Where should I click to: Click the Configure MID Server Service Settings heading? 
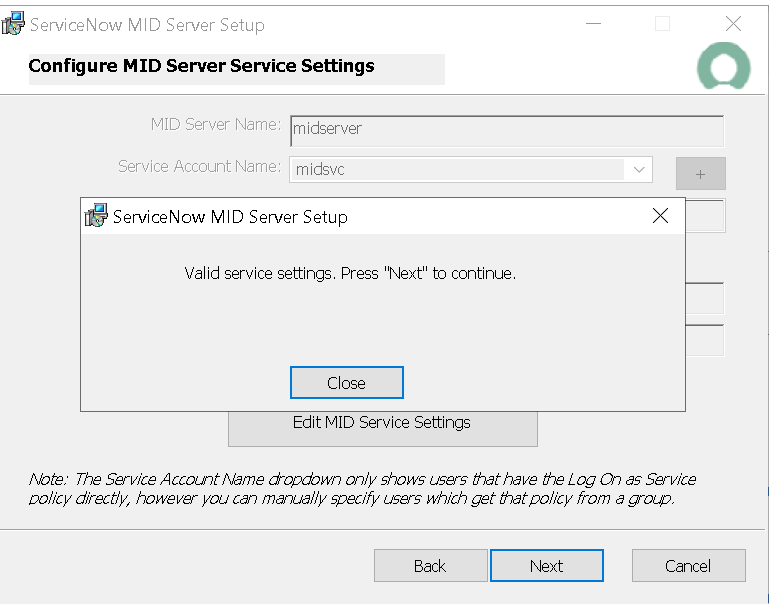click(x=202, y=67)
